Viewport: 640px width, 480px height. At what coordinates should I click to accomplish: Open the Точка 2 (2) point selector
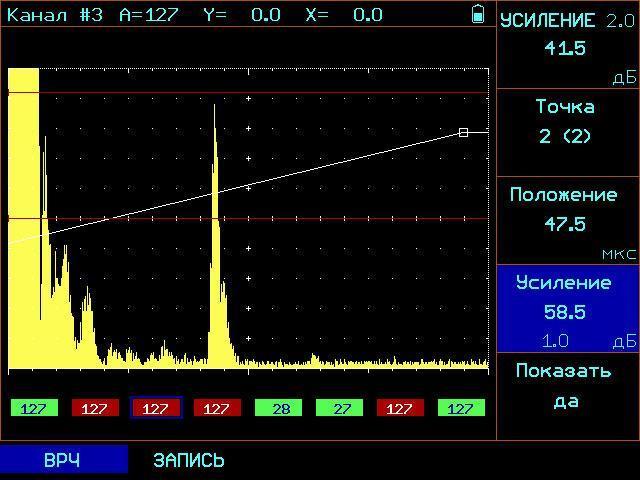(567, 122)
